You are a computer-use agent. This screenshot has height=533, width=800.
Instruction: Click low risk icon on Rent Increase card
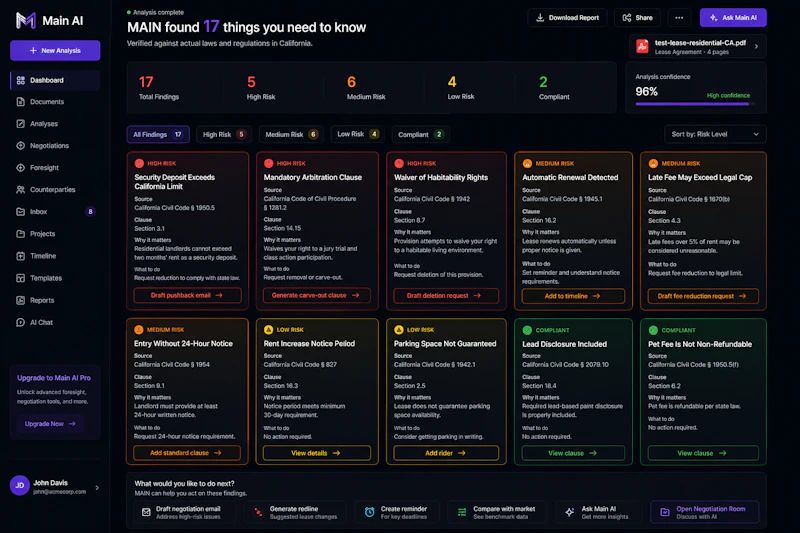268,329
